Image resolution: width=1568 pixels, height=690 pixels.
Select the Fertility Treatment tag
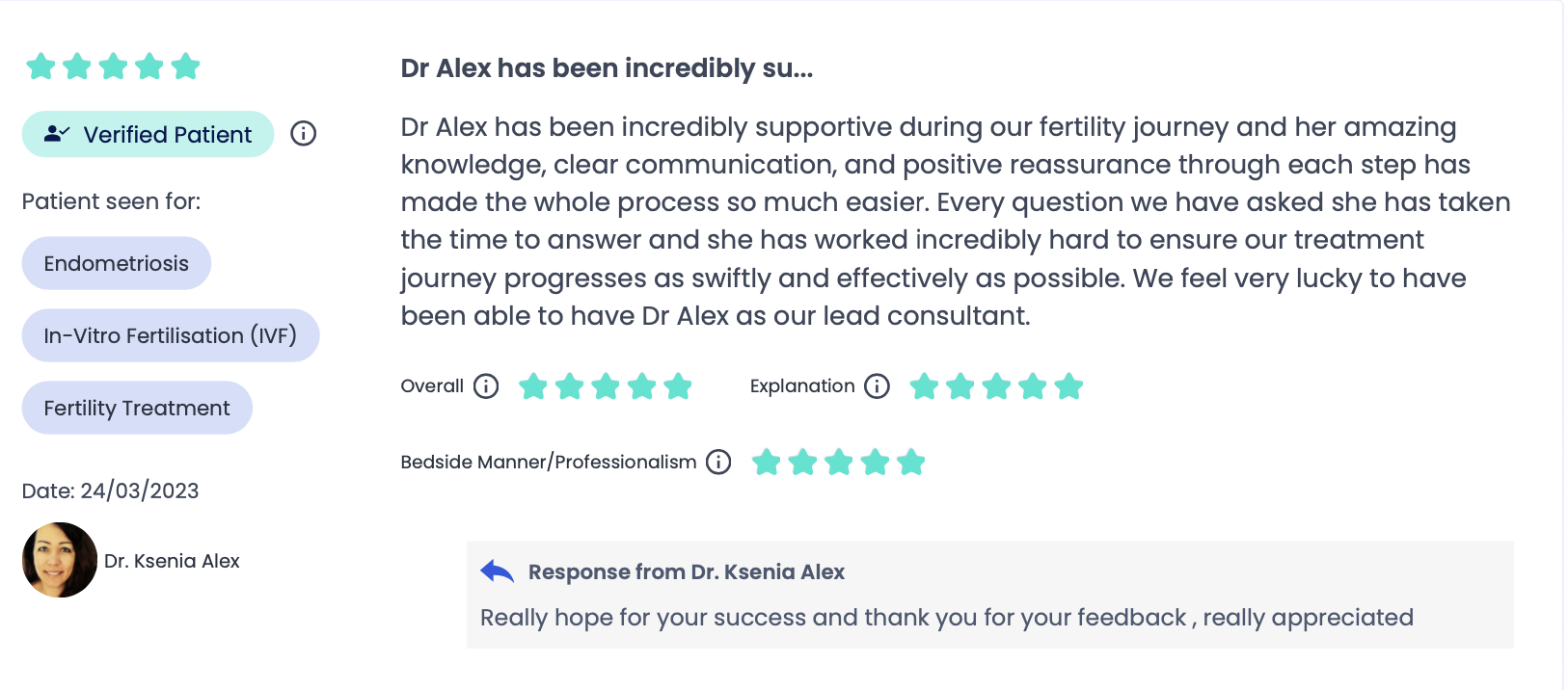tap(137, 408)
